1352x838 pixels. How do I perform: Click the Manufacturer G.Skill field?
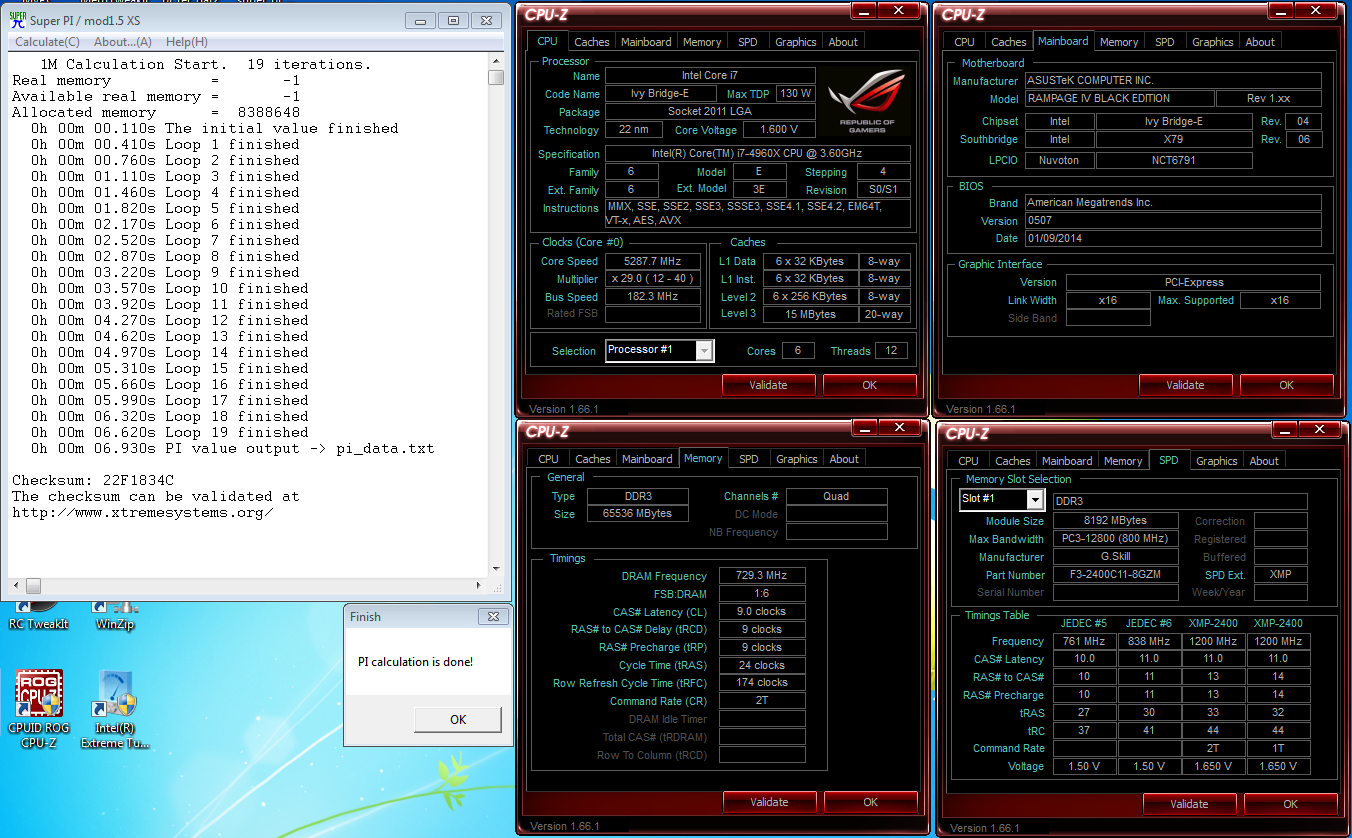(x=1116, y=557)
